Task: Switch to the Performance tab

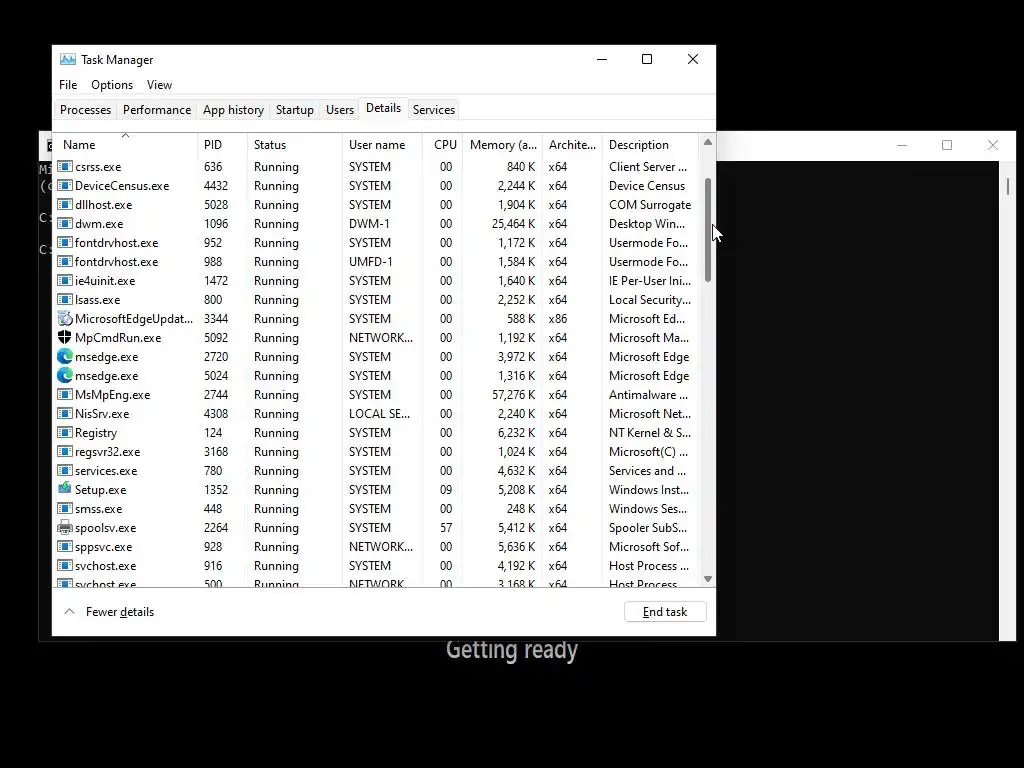Action: click(x=157, y=110)
